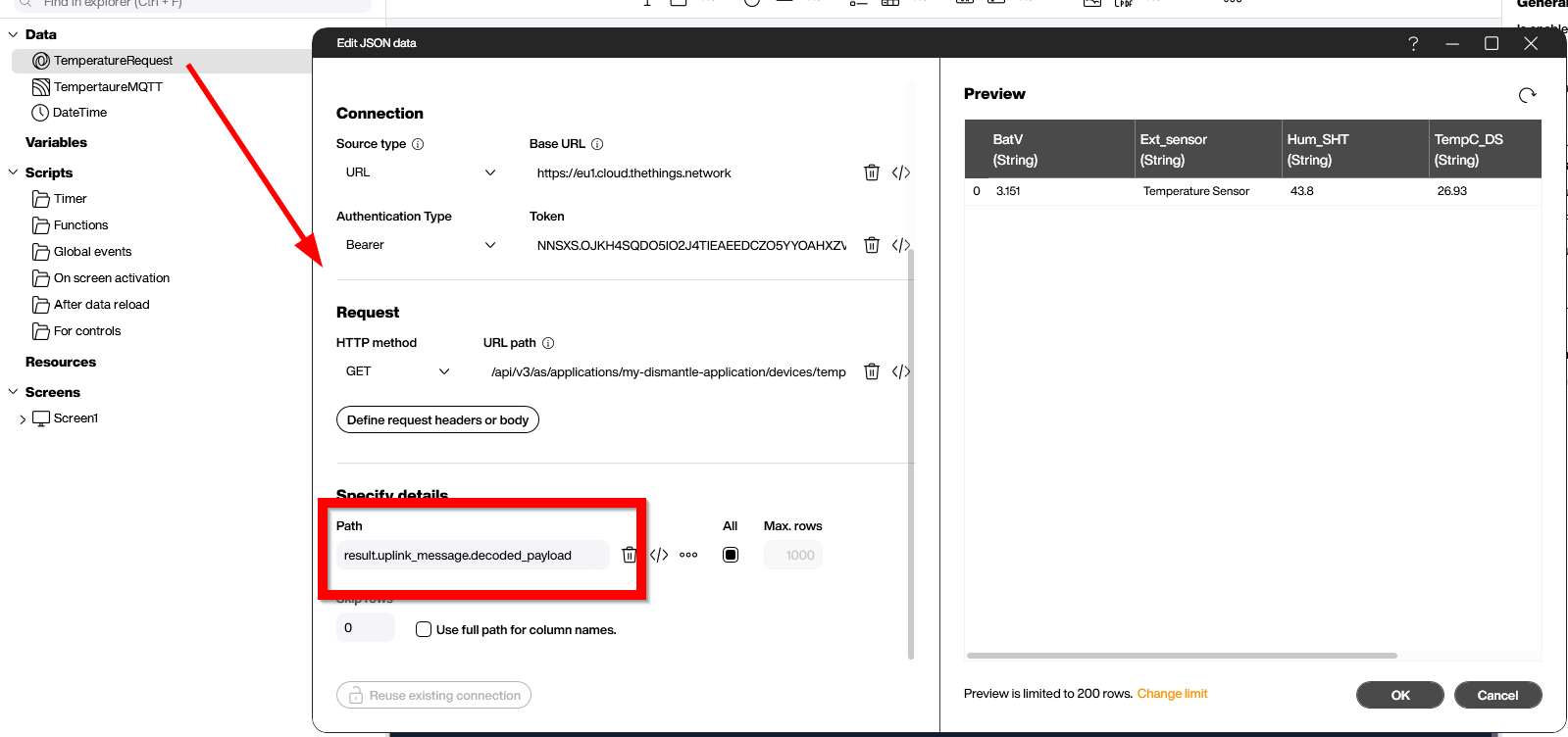Click Reuse existing connection button
The image size is (1568, 737).
pyautogui.click(x=433, y=695)
